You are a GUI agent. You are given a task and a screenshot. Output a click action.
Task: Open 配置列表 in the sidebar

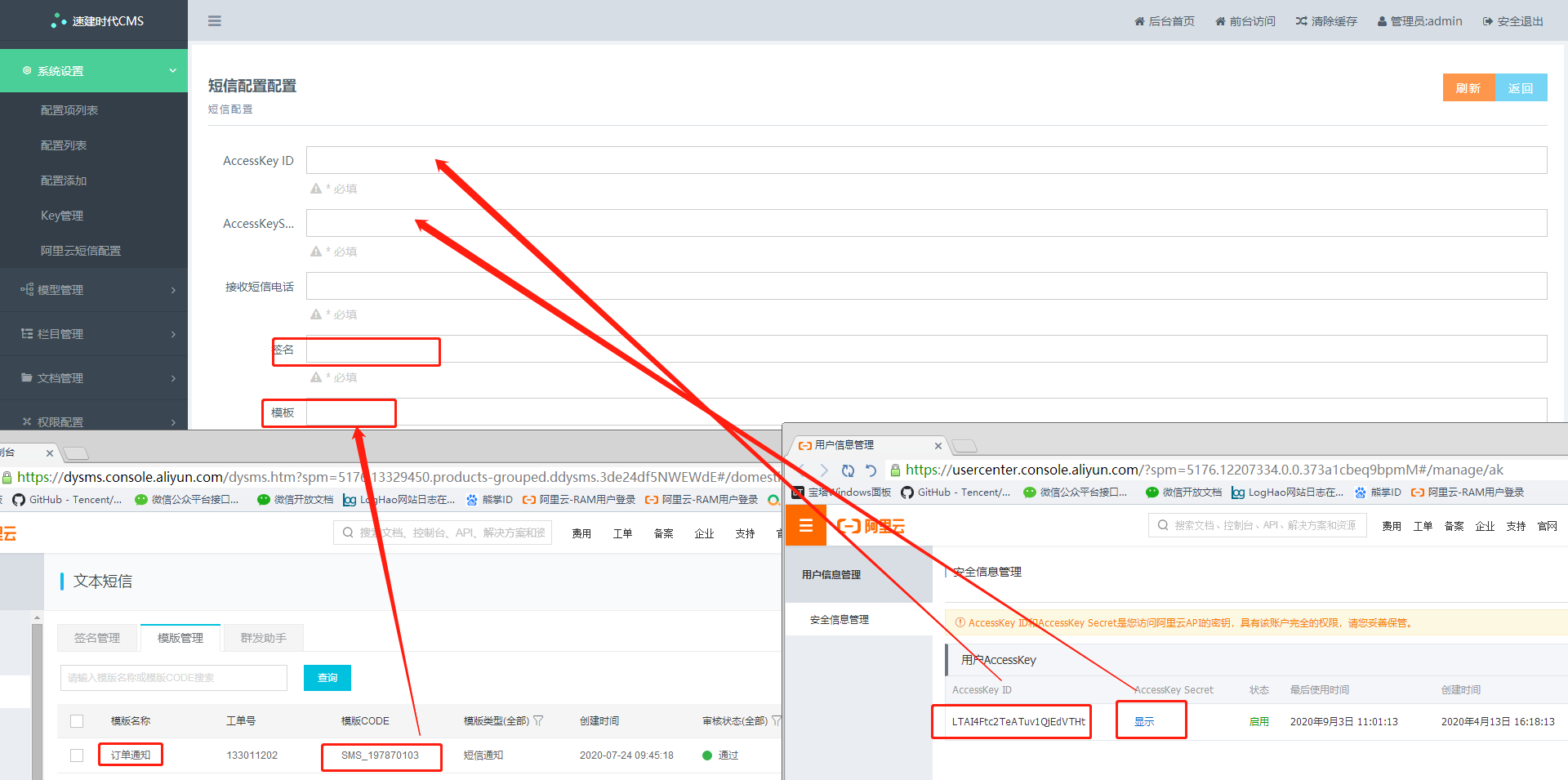[64, 145]
